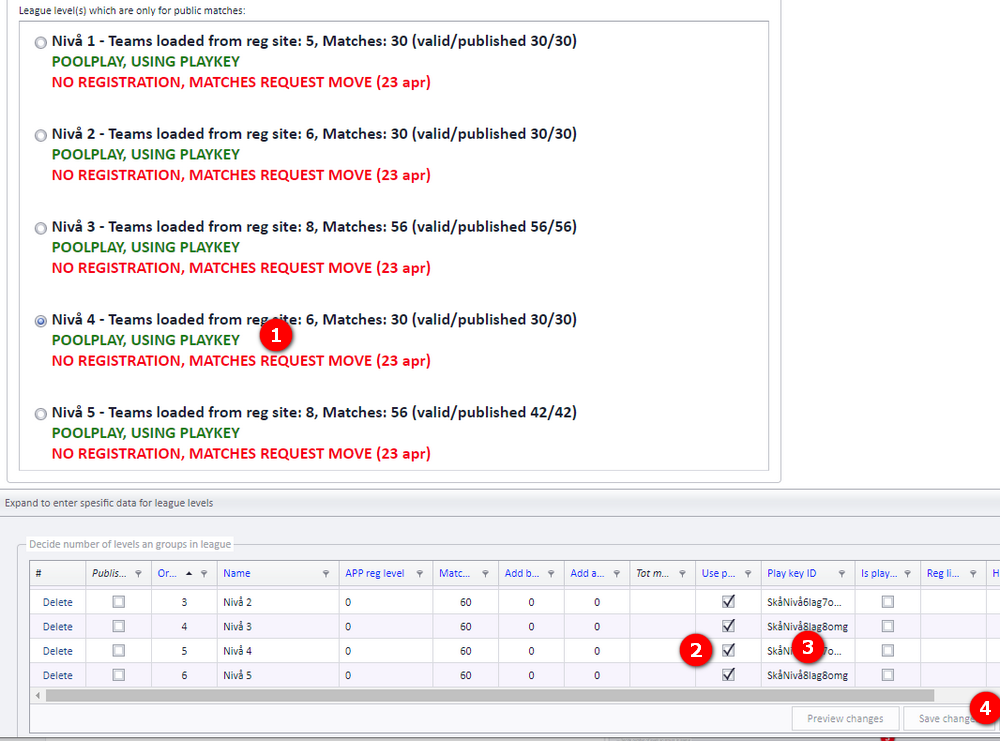
Task: Click Name cell containing Nivå 4
Action: (x=278, y=650)
